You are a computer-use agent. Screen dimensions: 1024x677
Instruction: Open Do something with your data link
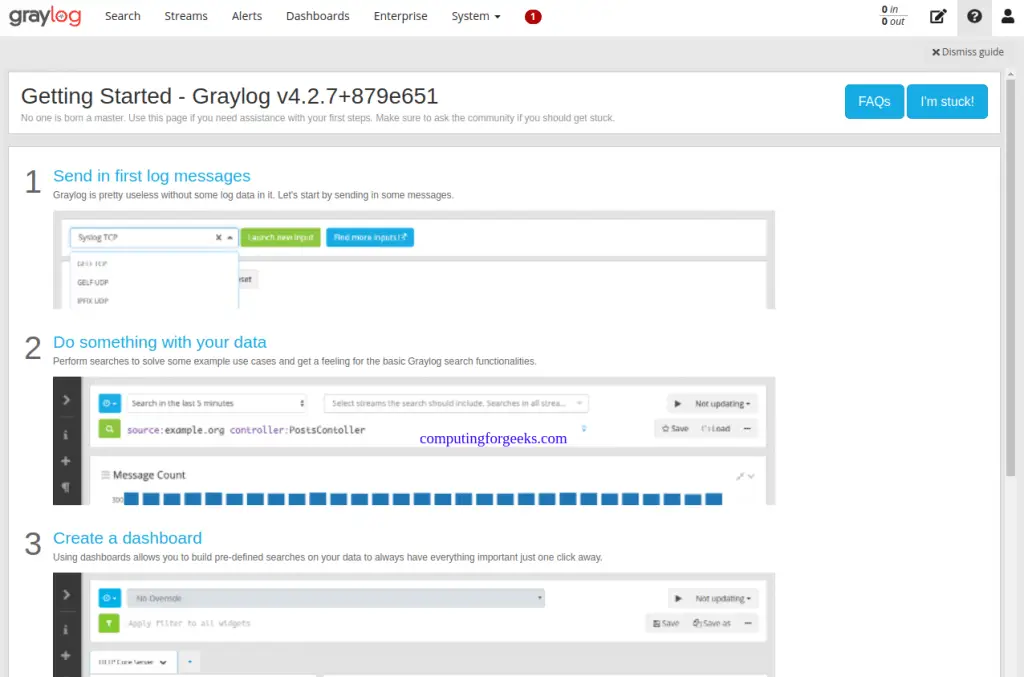coord(159,342)
